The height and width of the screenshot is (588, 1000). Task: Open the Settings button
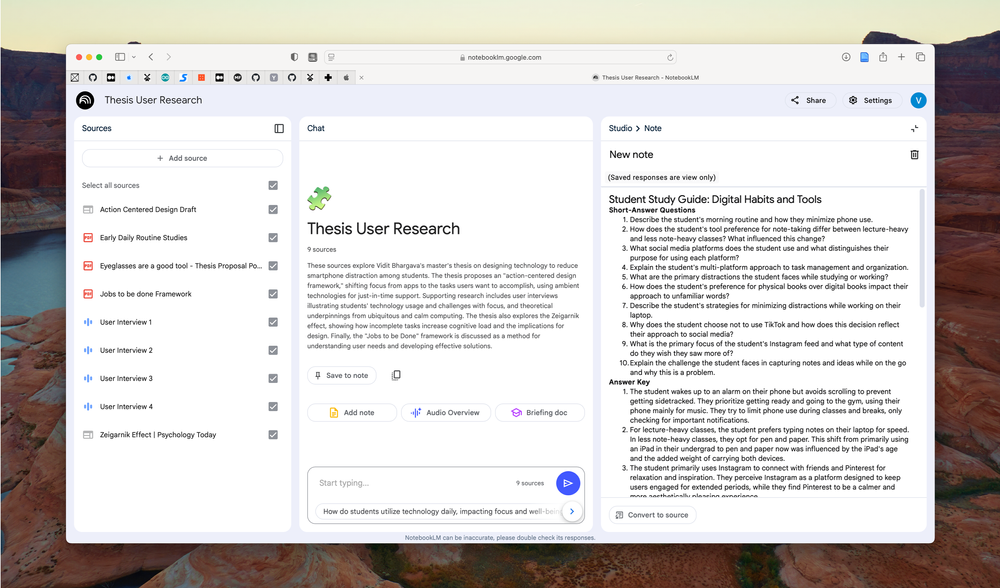[871, 100]
